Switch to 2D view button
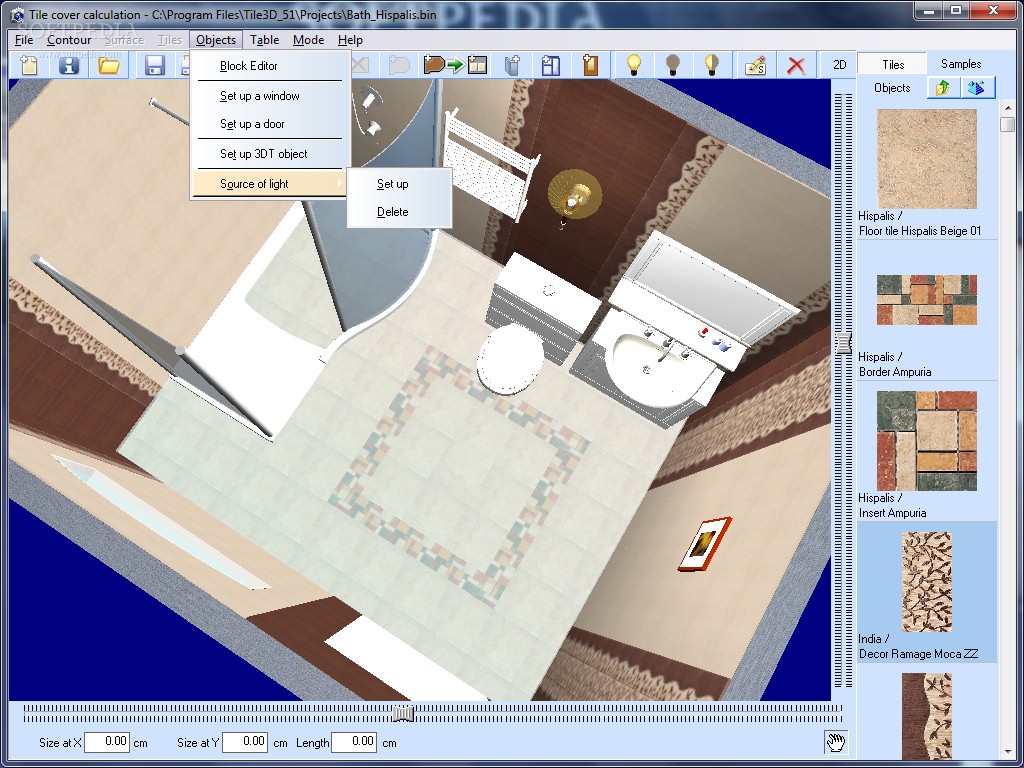Image resolution: width=1024 pixels, height=768 pixels. 840,65
